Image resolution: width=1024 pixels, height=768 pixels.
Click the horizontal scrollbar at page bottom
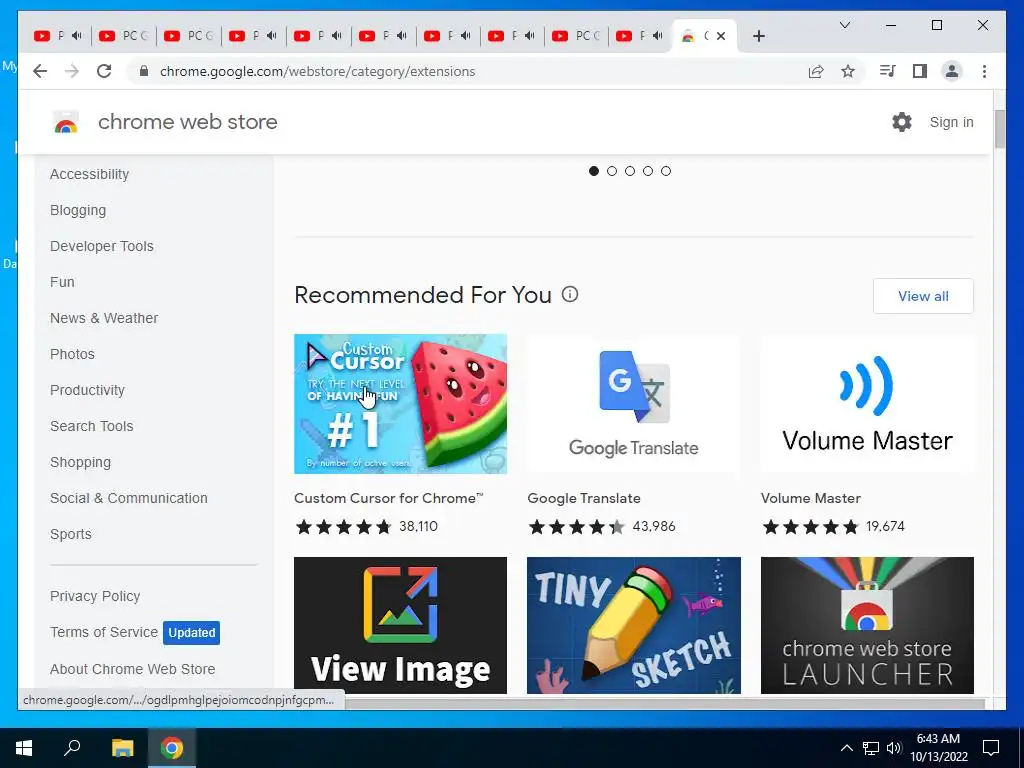tap(665, 704)
